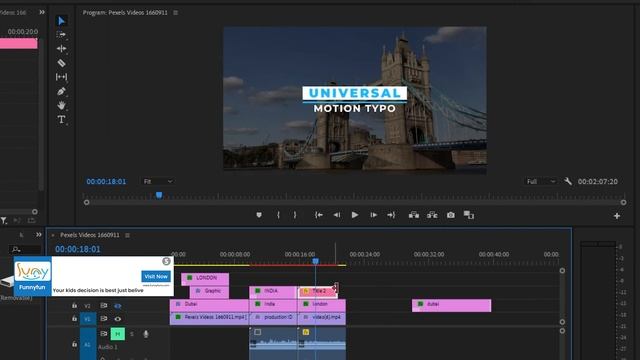The height and width of the screenshot is (360, 640).
Task: Step back one frame
Action: [337, 215]
